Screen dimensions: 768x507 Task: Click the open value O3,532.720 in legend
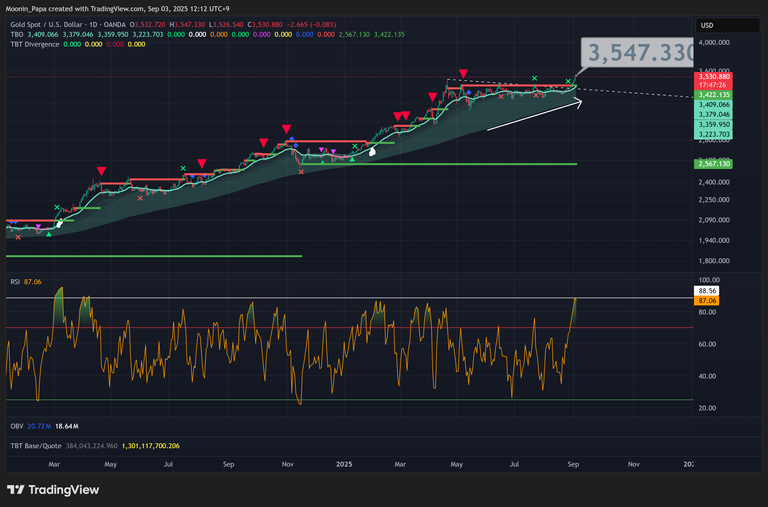tap(148, 24)
